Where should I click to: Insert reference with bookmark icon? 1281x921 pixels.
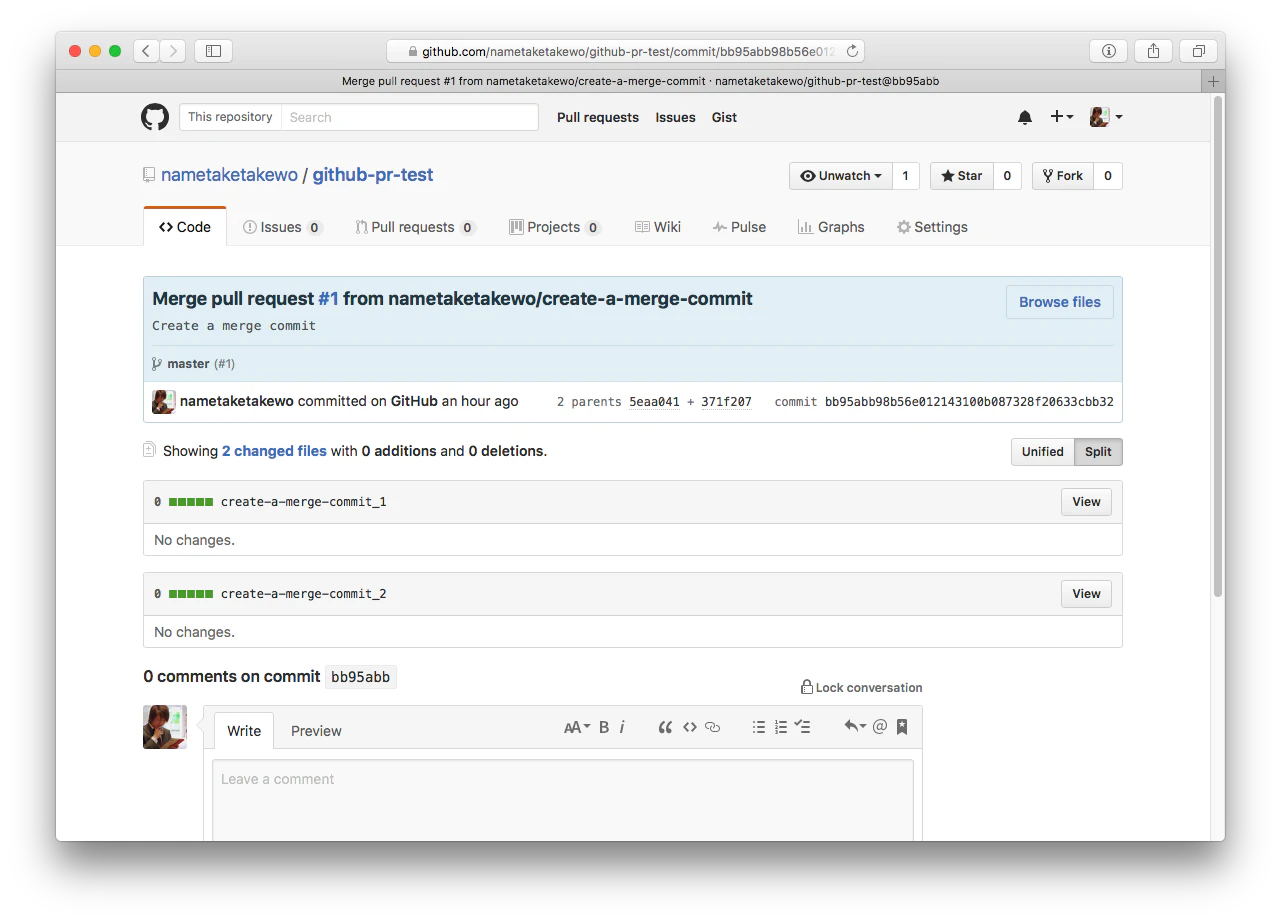tap(902, 727)
